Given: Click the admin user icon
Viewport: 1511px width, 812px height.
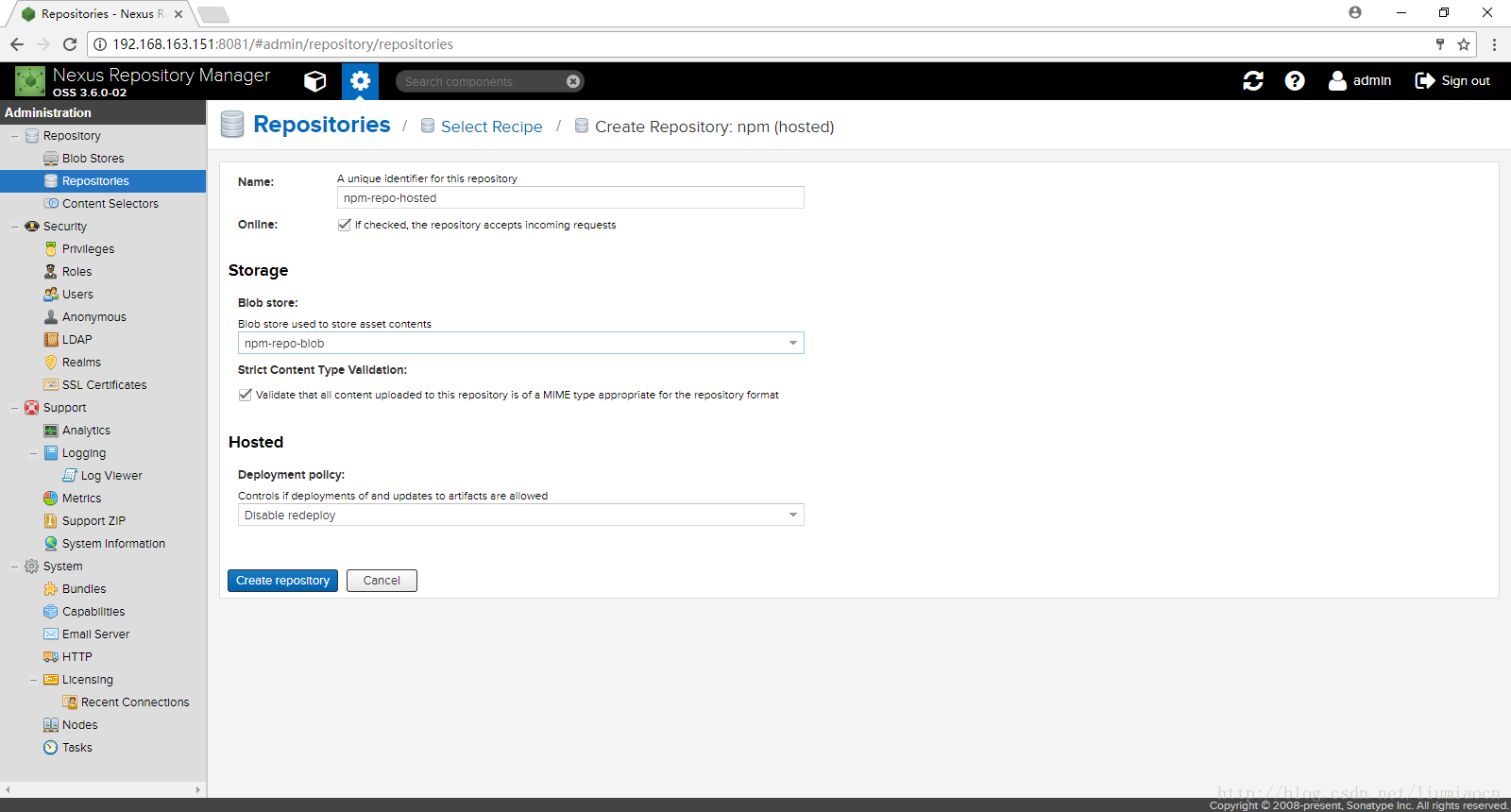Looking at the screenshot, I should pos(1337,81).
